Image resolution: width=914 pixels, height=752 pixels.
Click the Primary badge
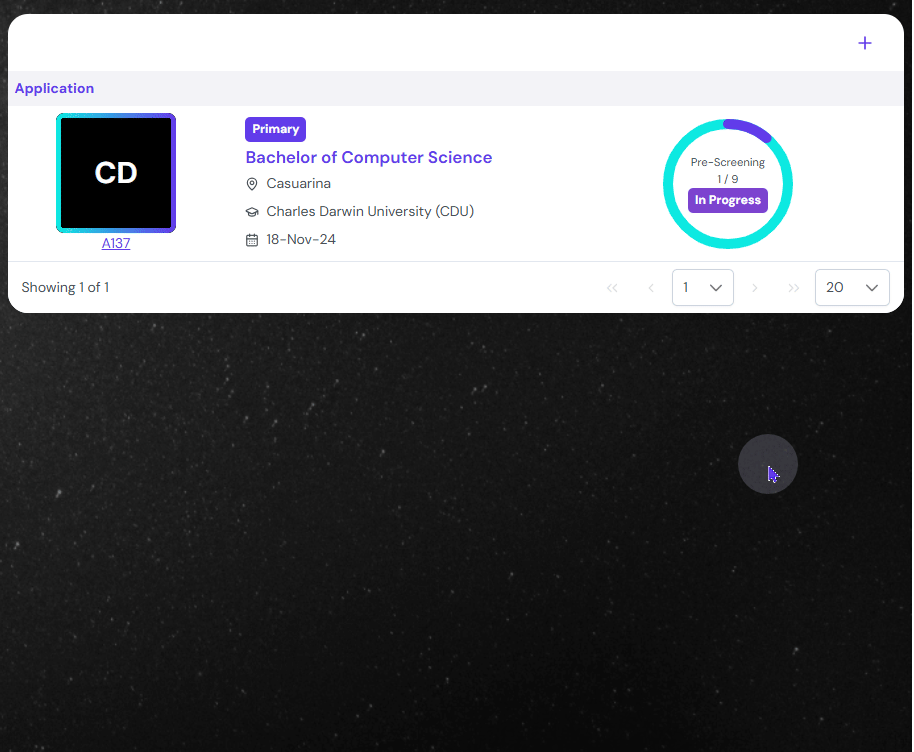click(275, 129)
